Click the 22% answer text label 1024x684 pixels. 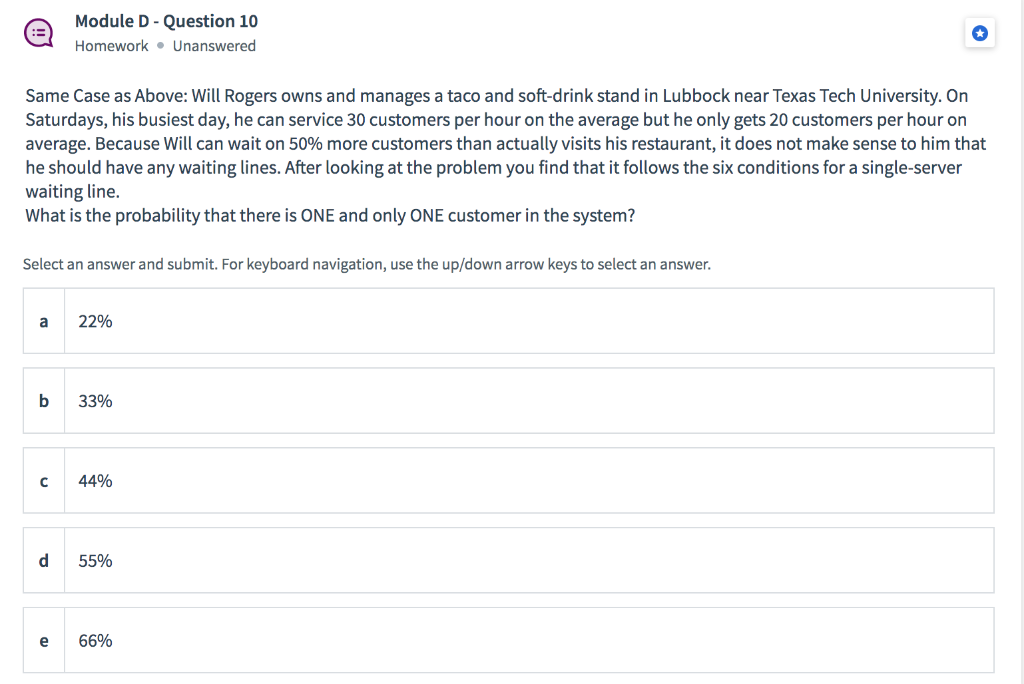[95, 321]
